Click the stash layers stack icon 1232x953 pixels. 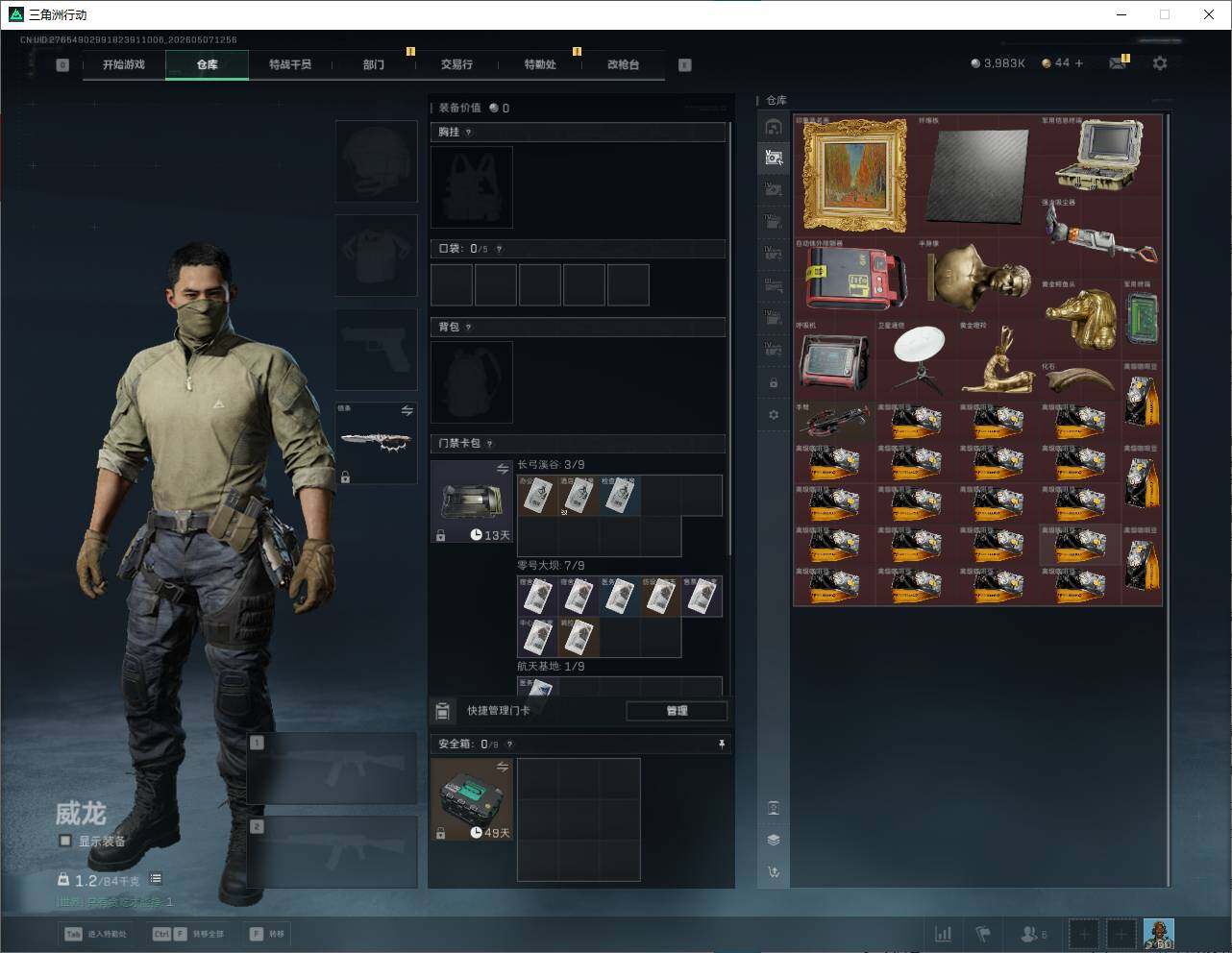pyautogui.click(x=774, y=840)
